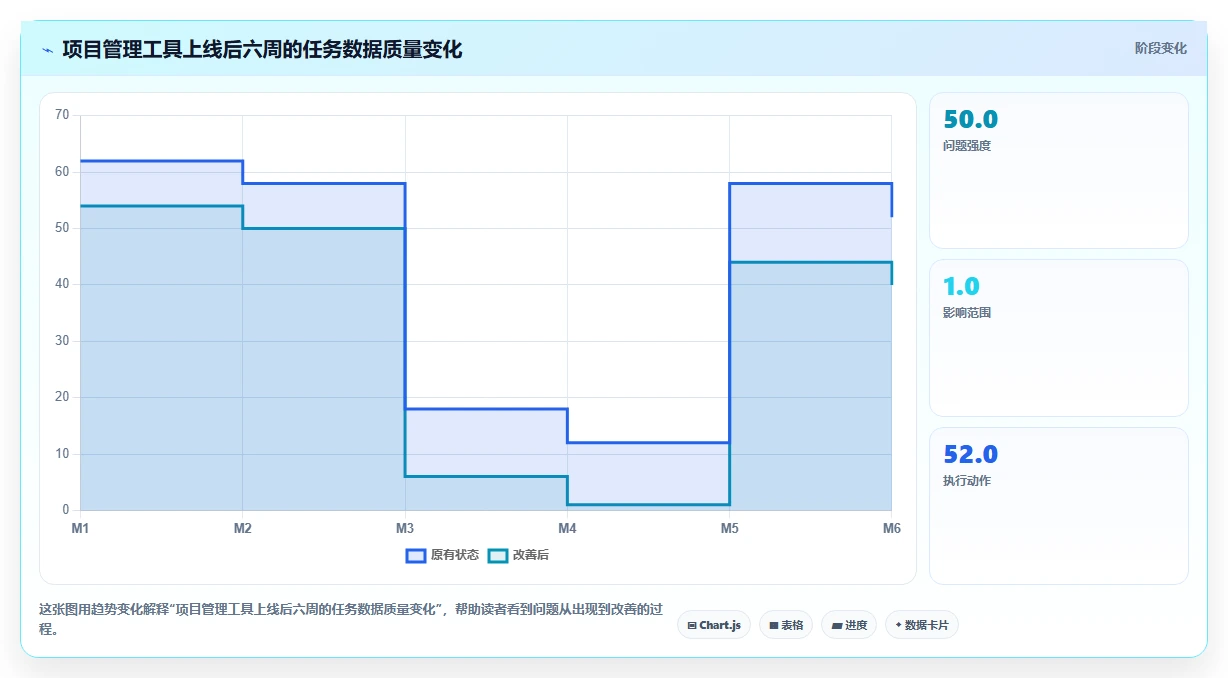Click the icon inside the 进度 chip
The image size is (1228, 678).
coord(837,625)
